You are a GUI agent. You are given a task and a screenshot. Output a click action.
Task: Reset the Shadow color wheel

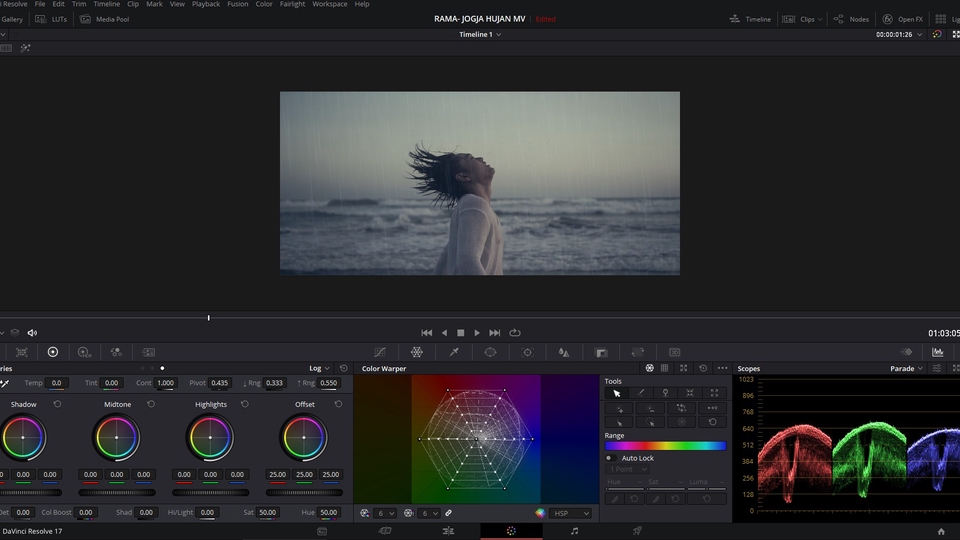(57, 404)
